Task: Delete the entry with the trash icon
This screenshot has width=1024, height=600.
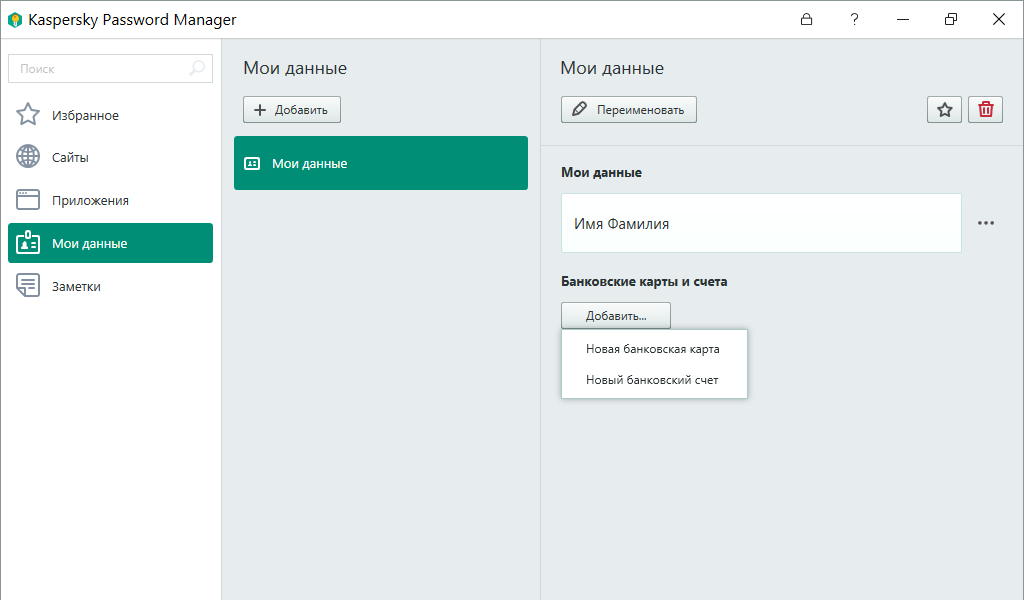Action: coord(985,109)
